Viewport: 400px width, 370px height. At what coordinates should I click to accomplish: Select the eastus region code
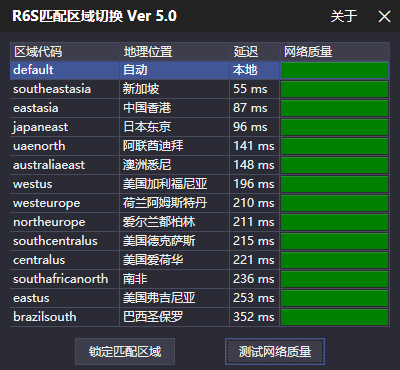[x=31, y=298]
